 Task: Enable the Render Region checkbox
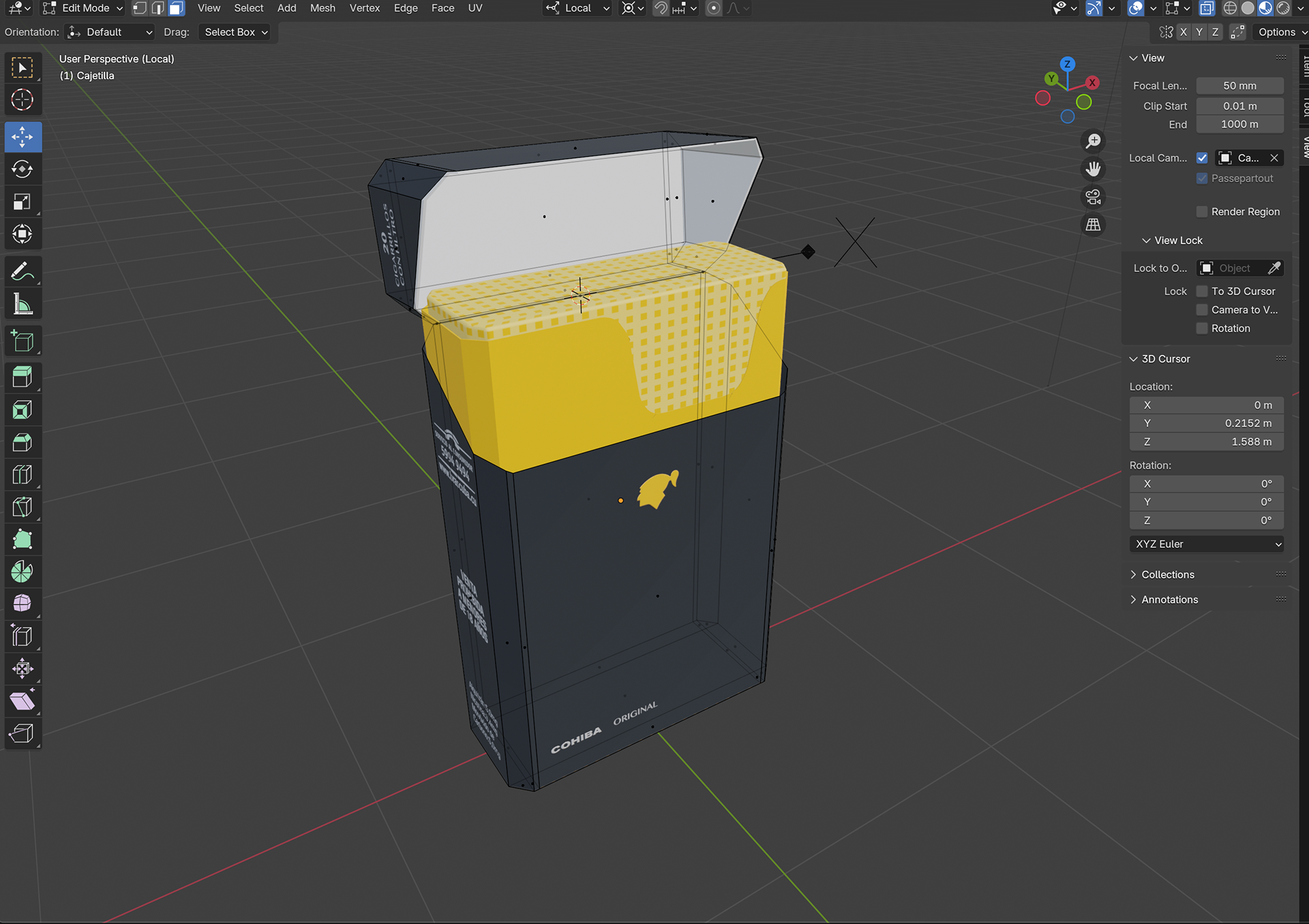[x=1202, y=212]
